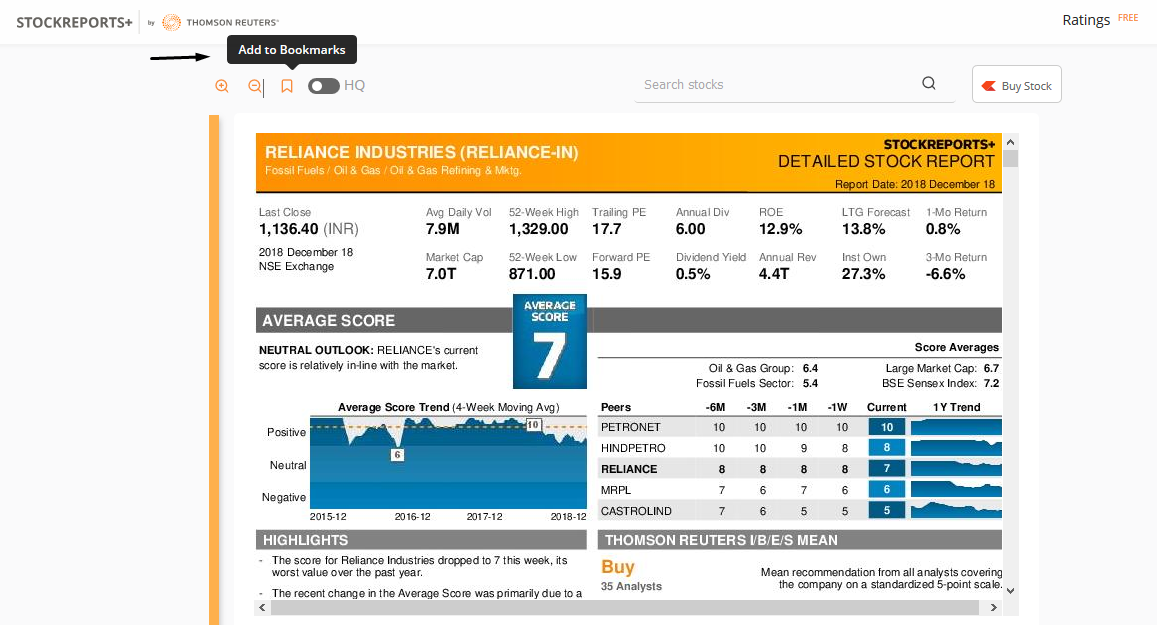
Task: Click the vertical scrollbar thumb
Action: (1010, 159)
